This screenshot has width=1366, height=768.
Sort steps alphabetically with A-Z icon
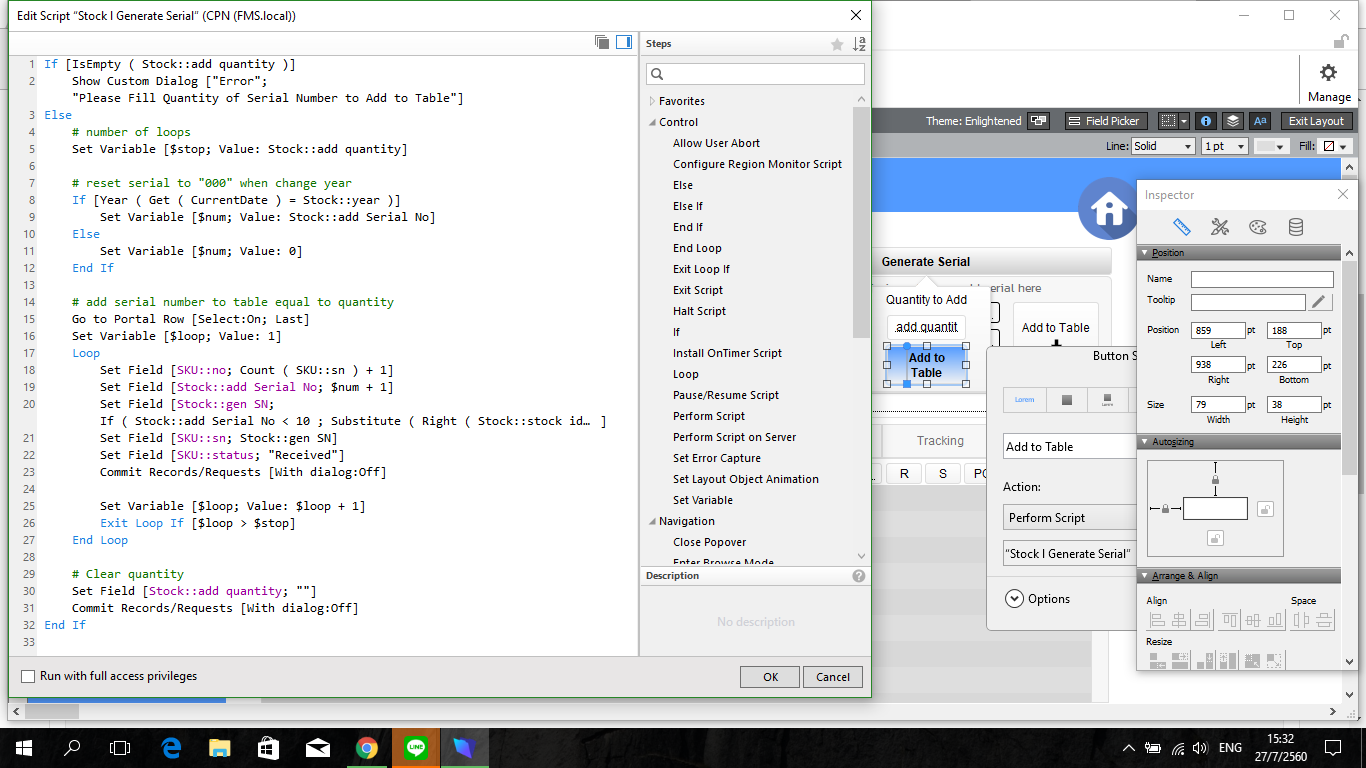(x=859, y=44)
